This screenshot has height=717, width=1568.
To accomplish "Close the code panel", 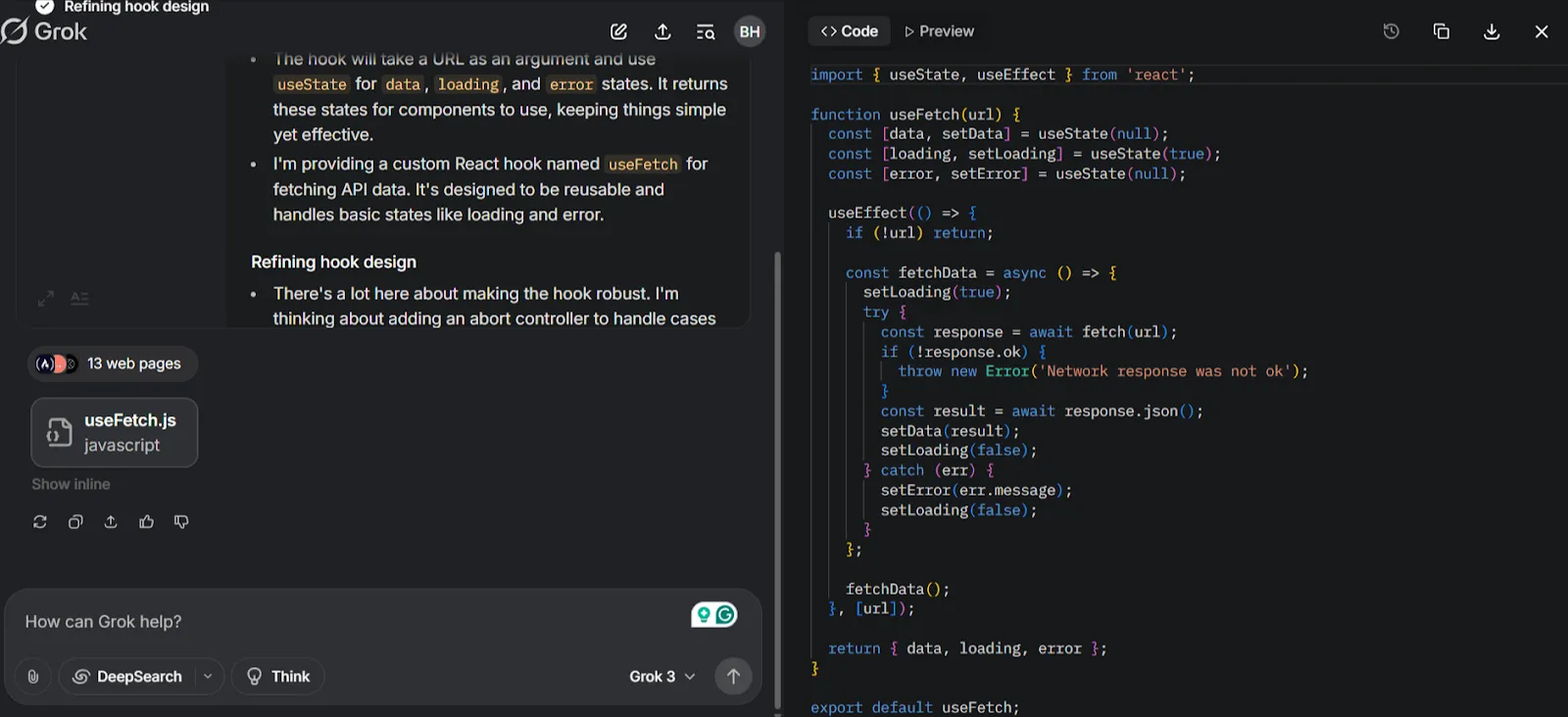I will [1542, 31].
